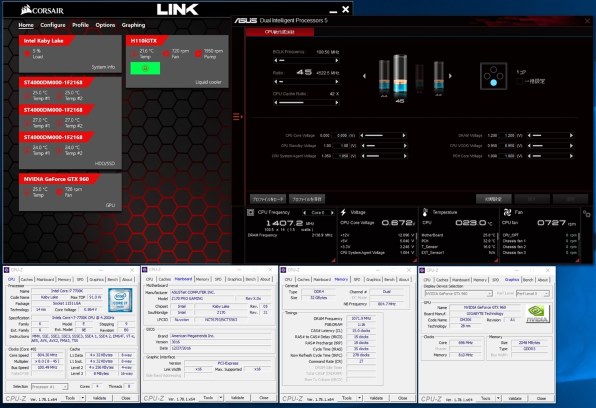Viewport: 596px width, 408px height.
Task: Click the four-core selector diagram box
Action: (x=493, y=76)
